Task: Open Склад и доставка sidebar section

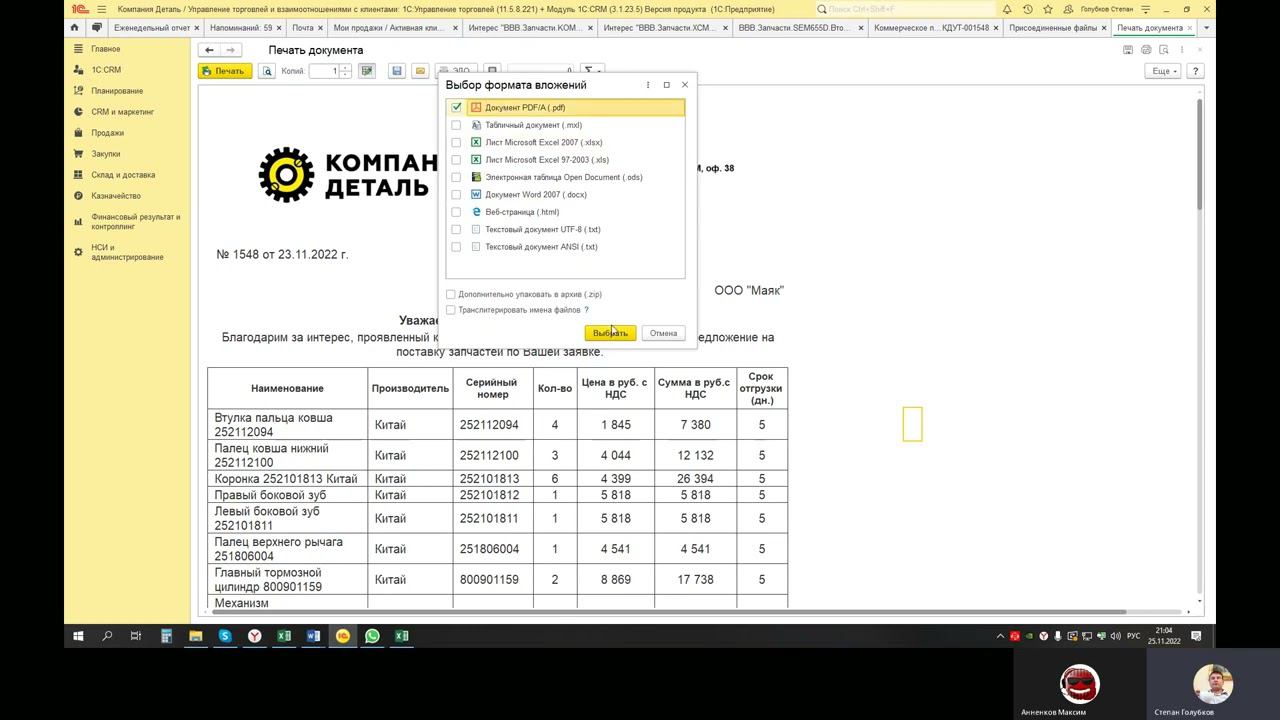Action: click(123, 175)
